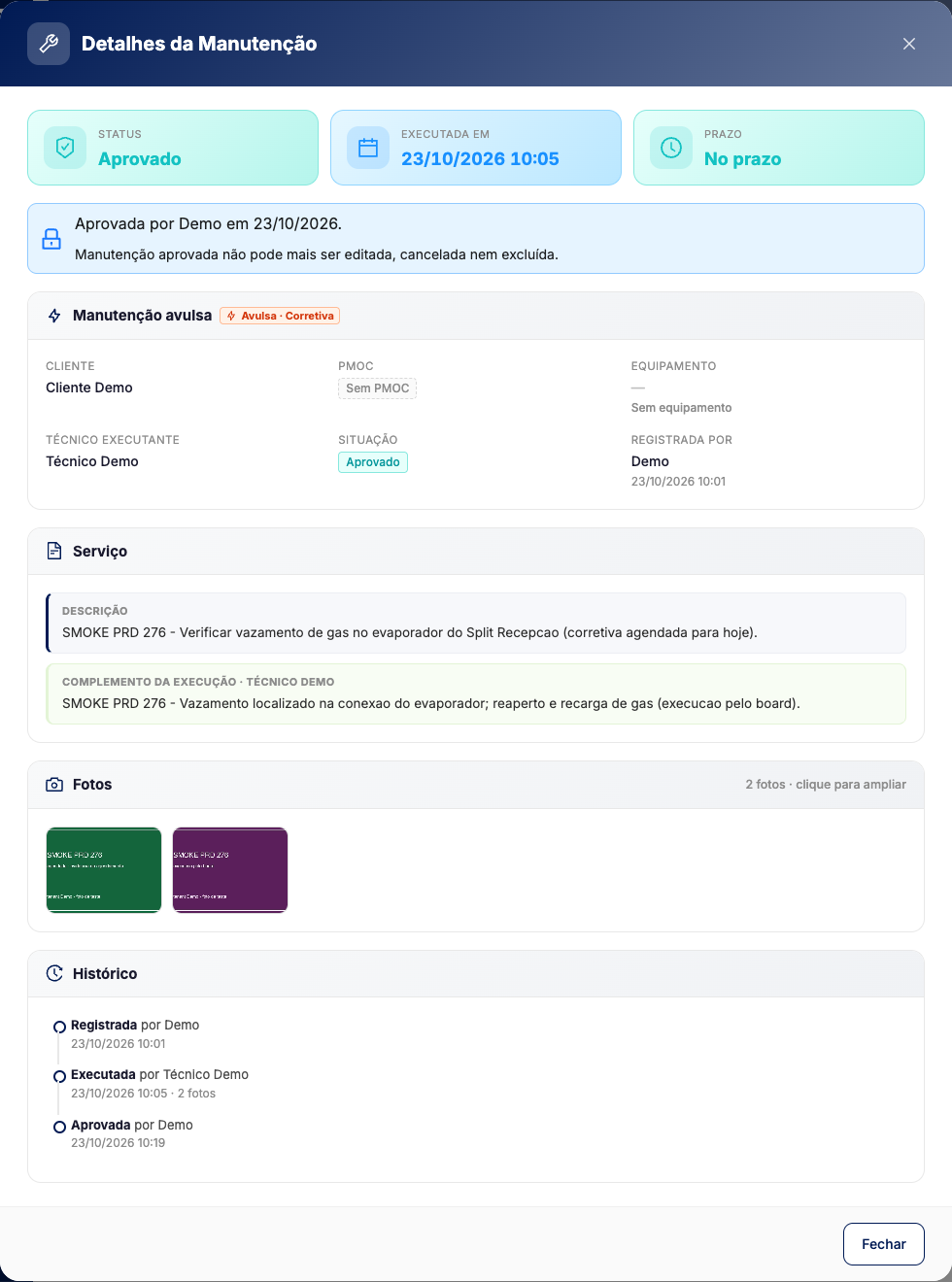
Task: Click the No prazo text
Action: (x=742, y=159)
